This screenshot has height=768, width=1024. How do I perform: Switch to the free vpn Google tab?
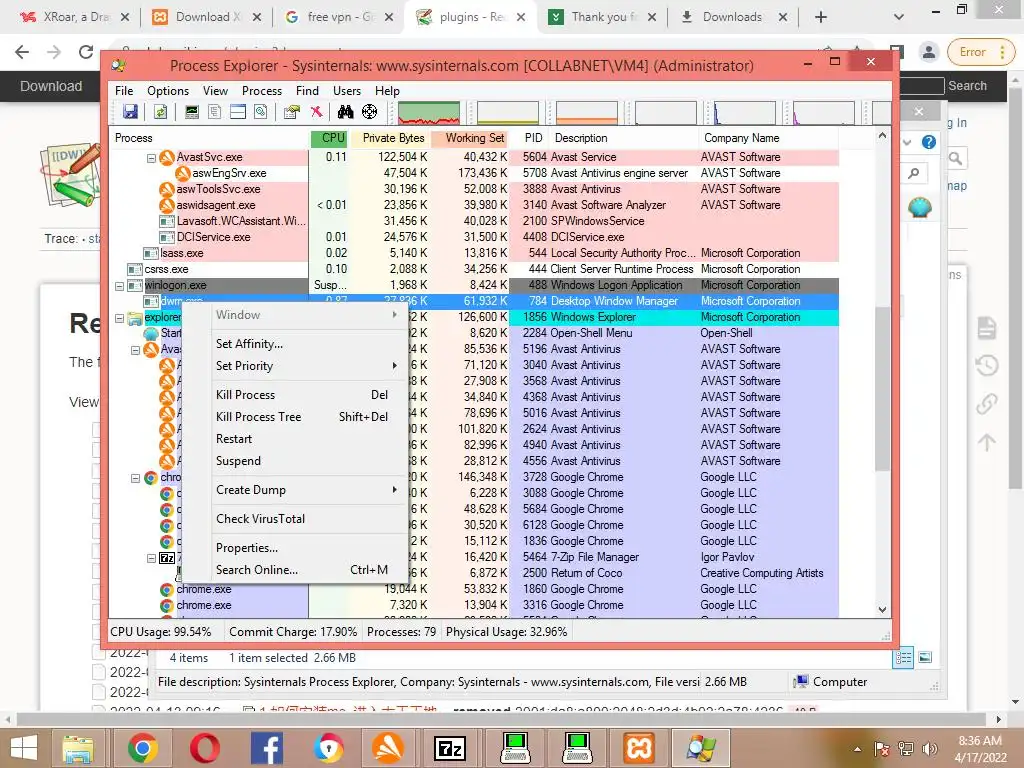(340, 17)
